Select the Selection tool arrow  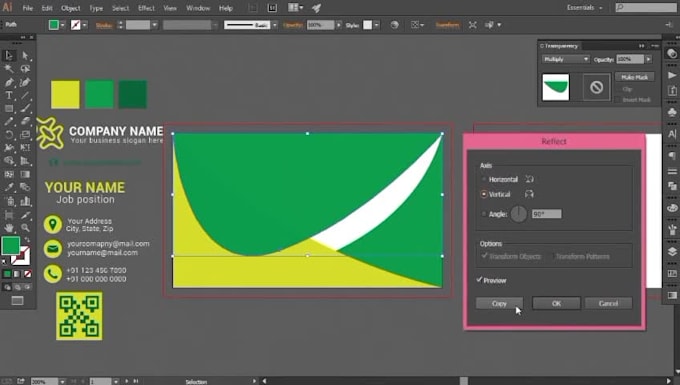coord(9,55)
